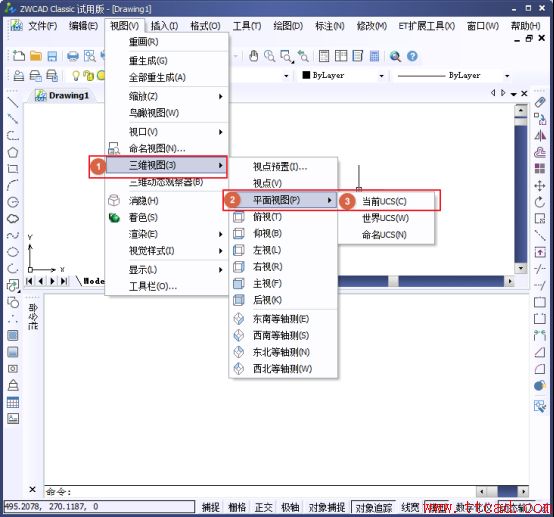Expand the 渲染(E) submenu
The width and height of the screenshot is (554, 517).
click(167, 234)
